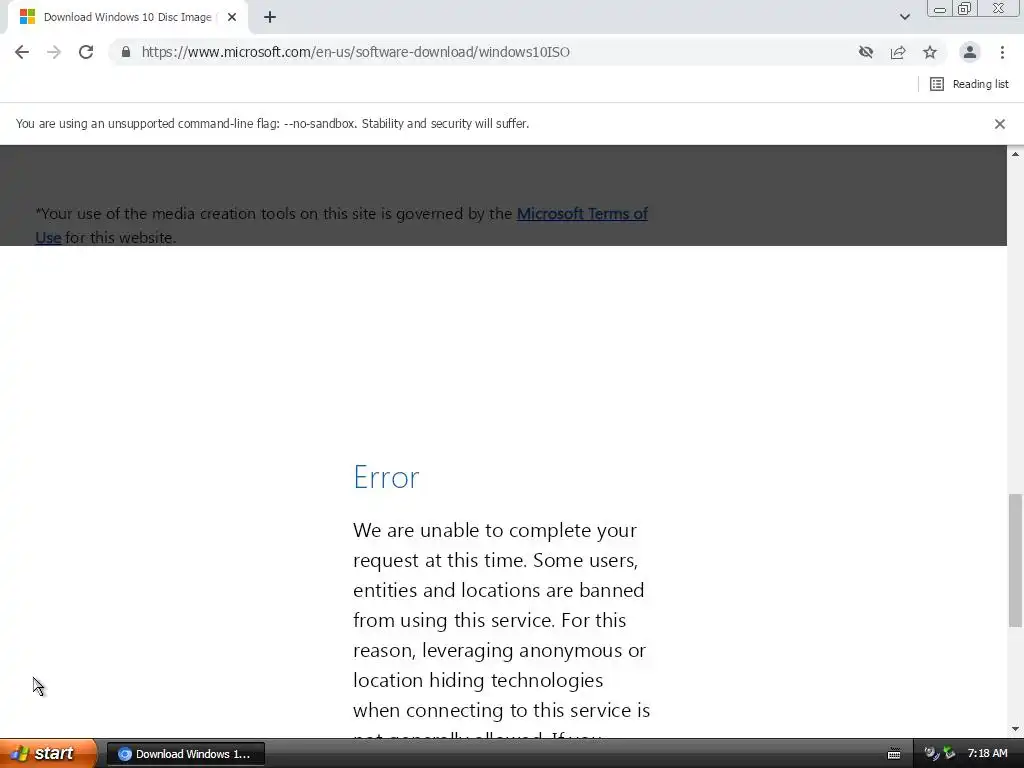Activate the Download Windows taskbar button

185,754
